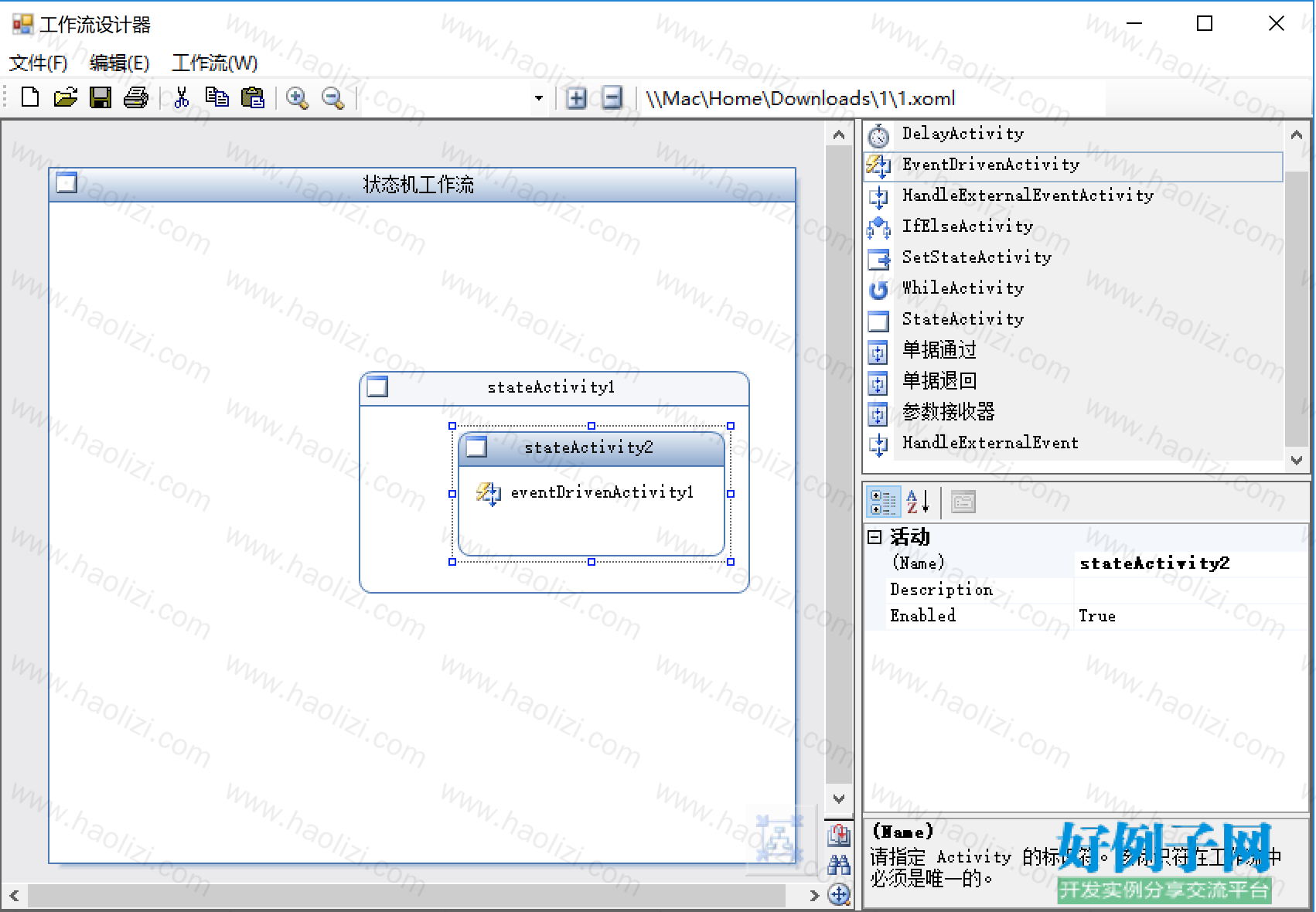This screenshot has height=912, width=1316.
Task: Edit the (Name) value stateActivity2
Action: point(1191,563)
